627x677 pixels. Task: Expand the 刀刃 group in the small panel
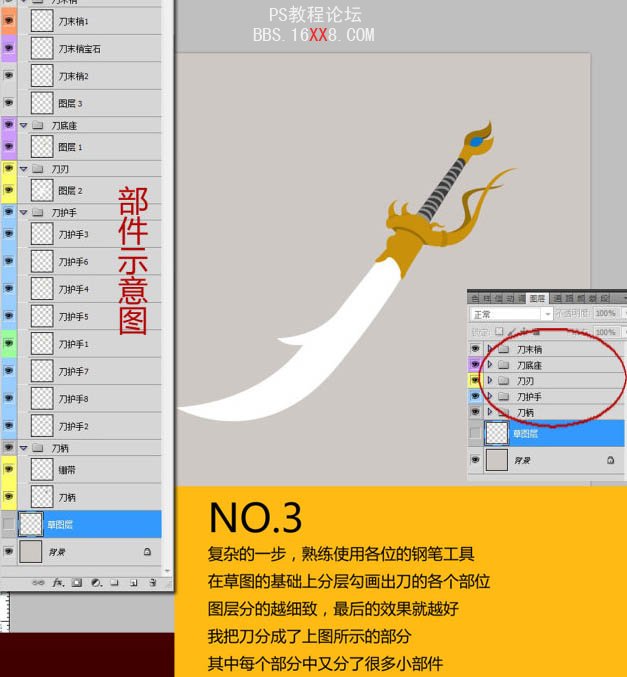[490, 380]
